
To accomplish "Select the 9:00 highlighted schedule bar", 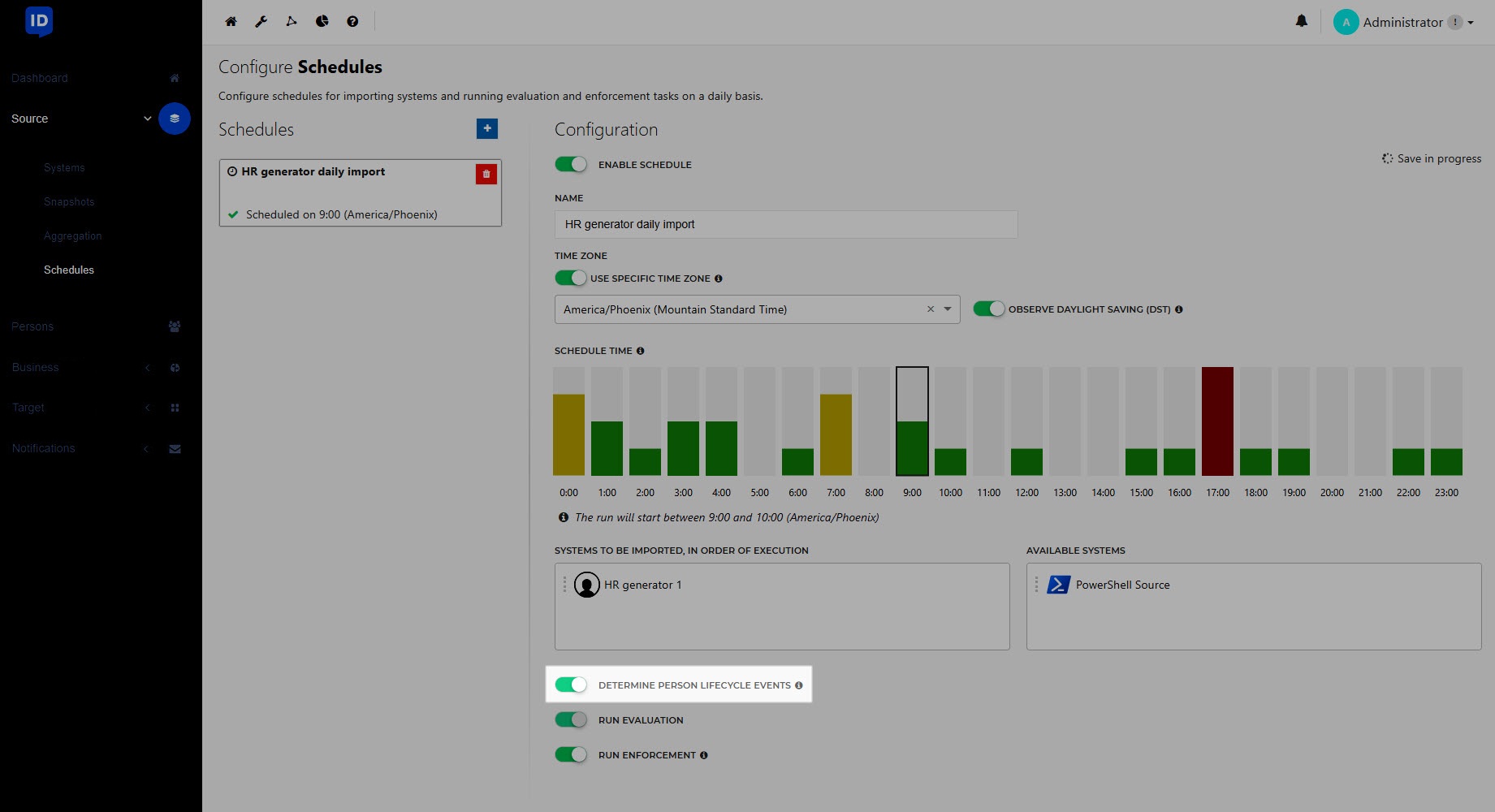I will tap(912, 421).
